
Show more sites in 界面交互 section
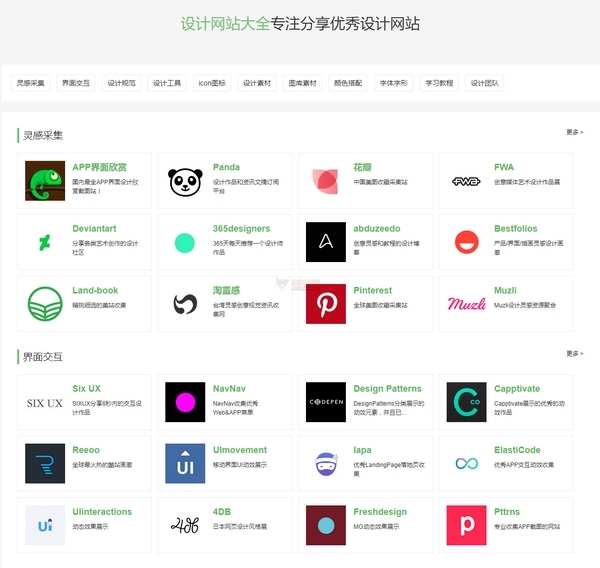(x=575, y=354)
